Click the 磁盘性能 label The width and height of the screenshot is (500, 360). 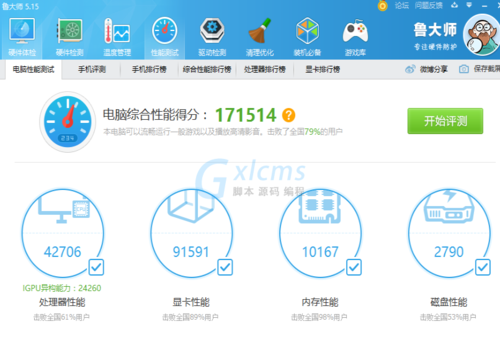pyautogui.click(x=449, y=302)
